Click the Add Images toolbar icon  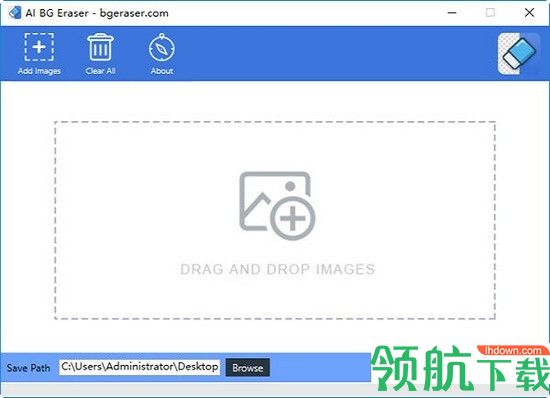coord(39,47)
